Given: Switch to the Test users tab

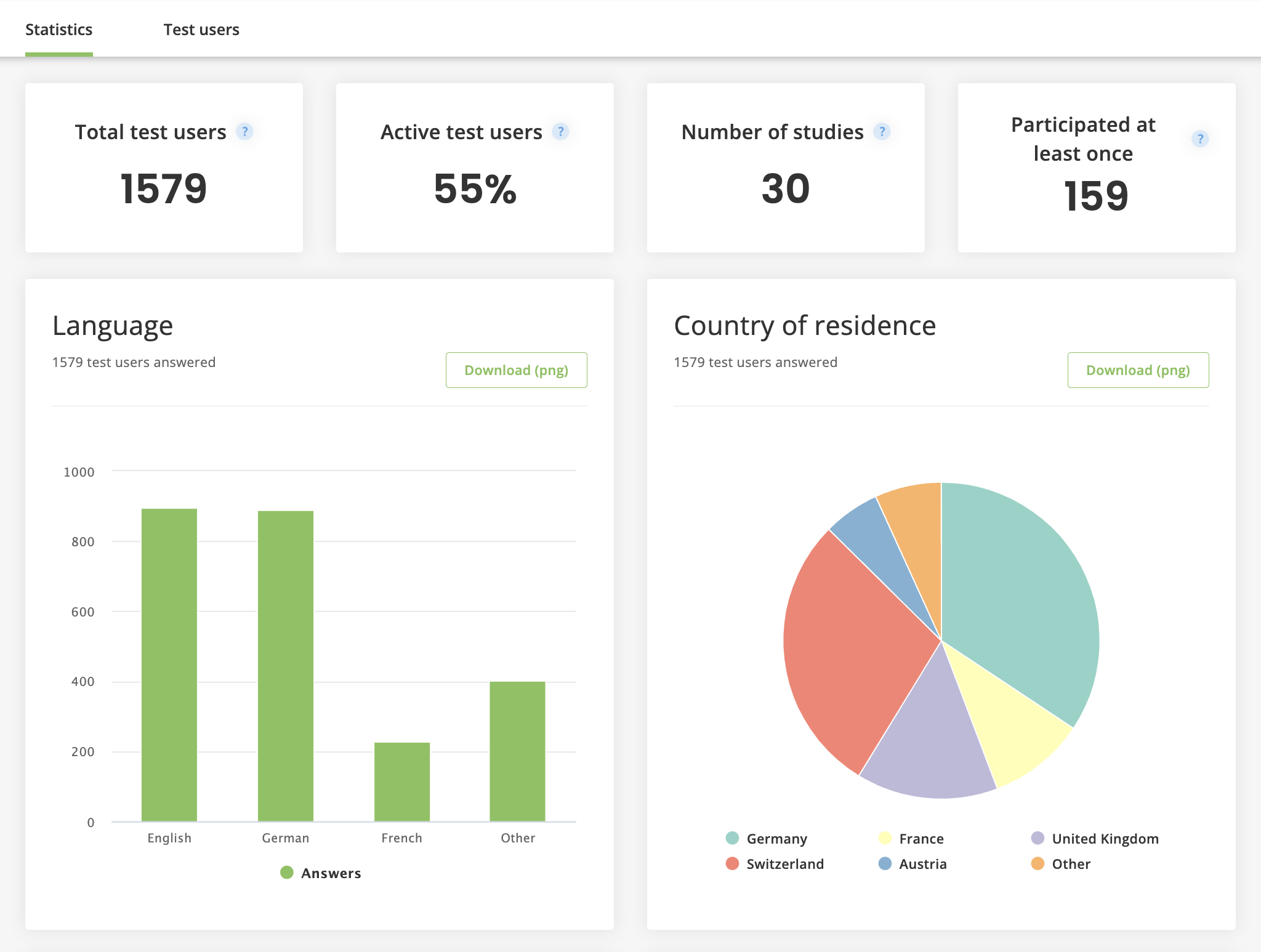Looking at the screenshot, I should tap(201, 30).
